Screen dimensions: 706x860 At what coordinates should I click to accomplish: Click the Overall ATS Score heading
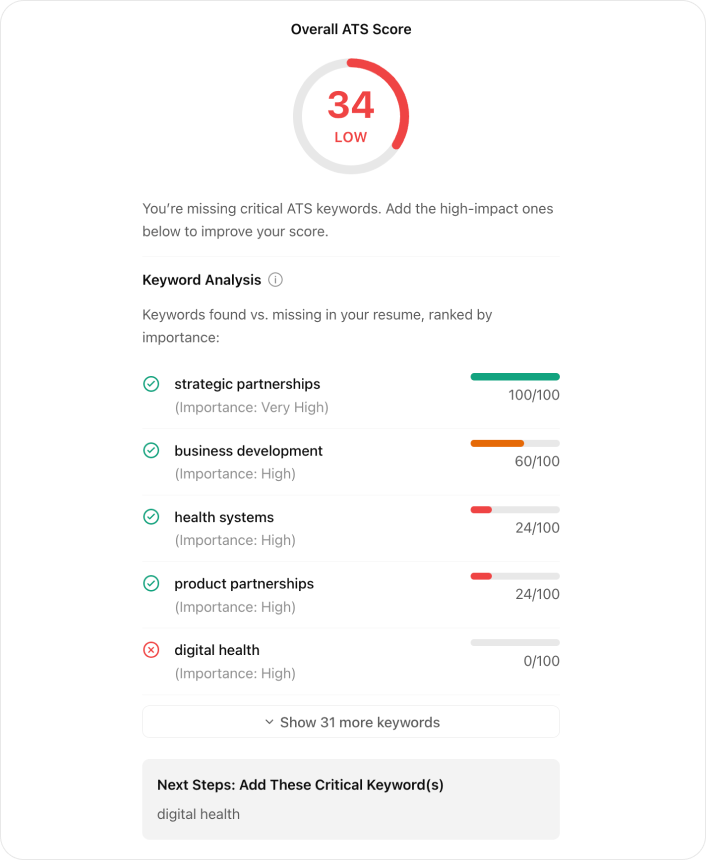tap(351, 29)
